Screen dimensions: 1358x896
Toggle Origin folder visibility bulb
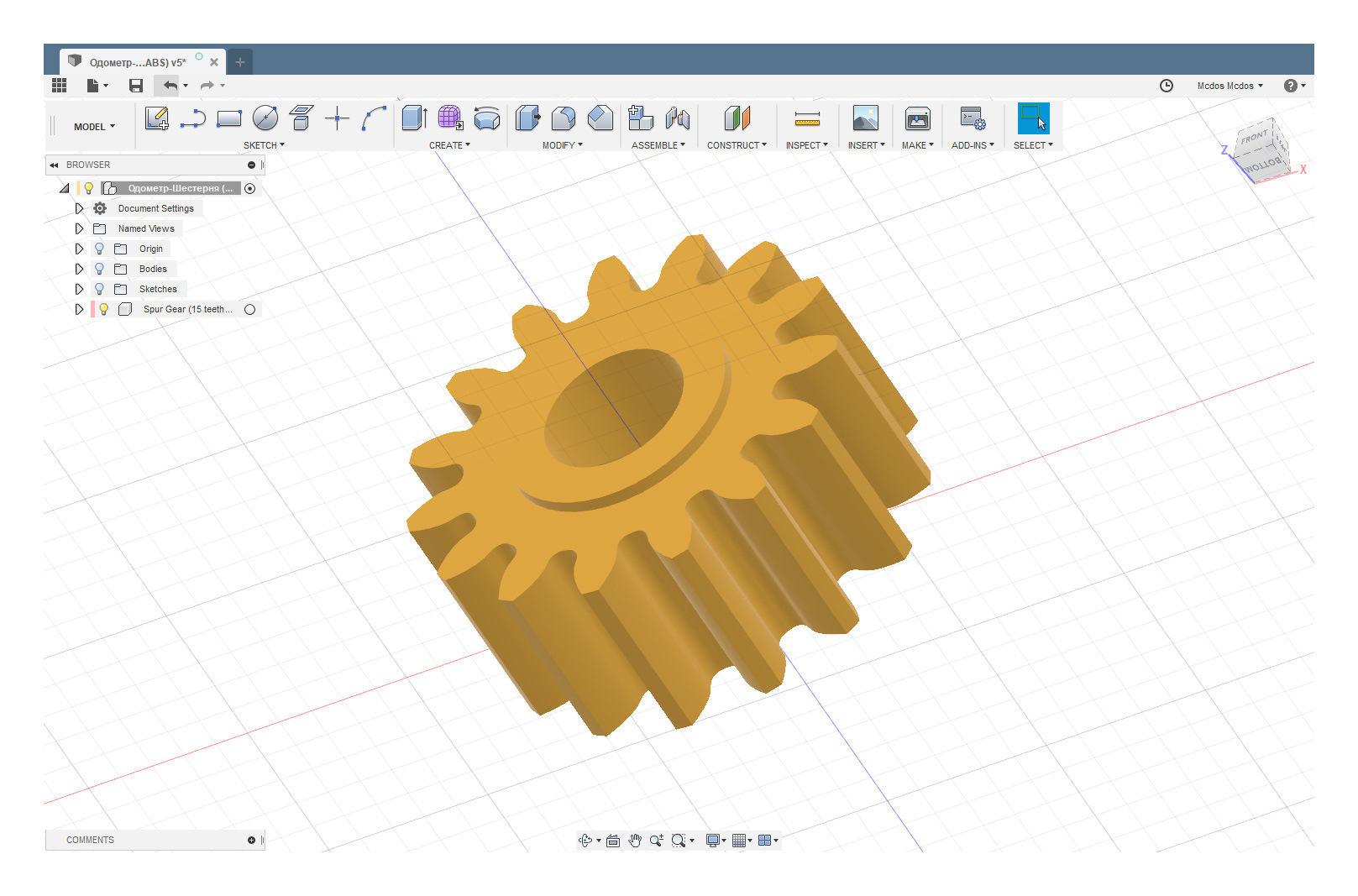(x=99, y=249)
